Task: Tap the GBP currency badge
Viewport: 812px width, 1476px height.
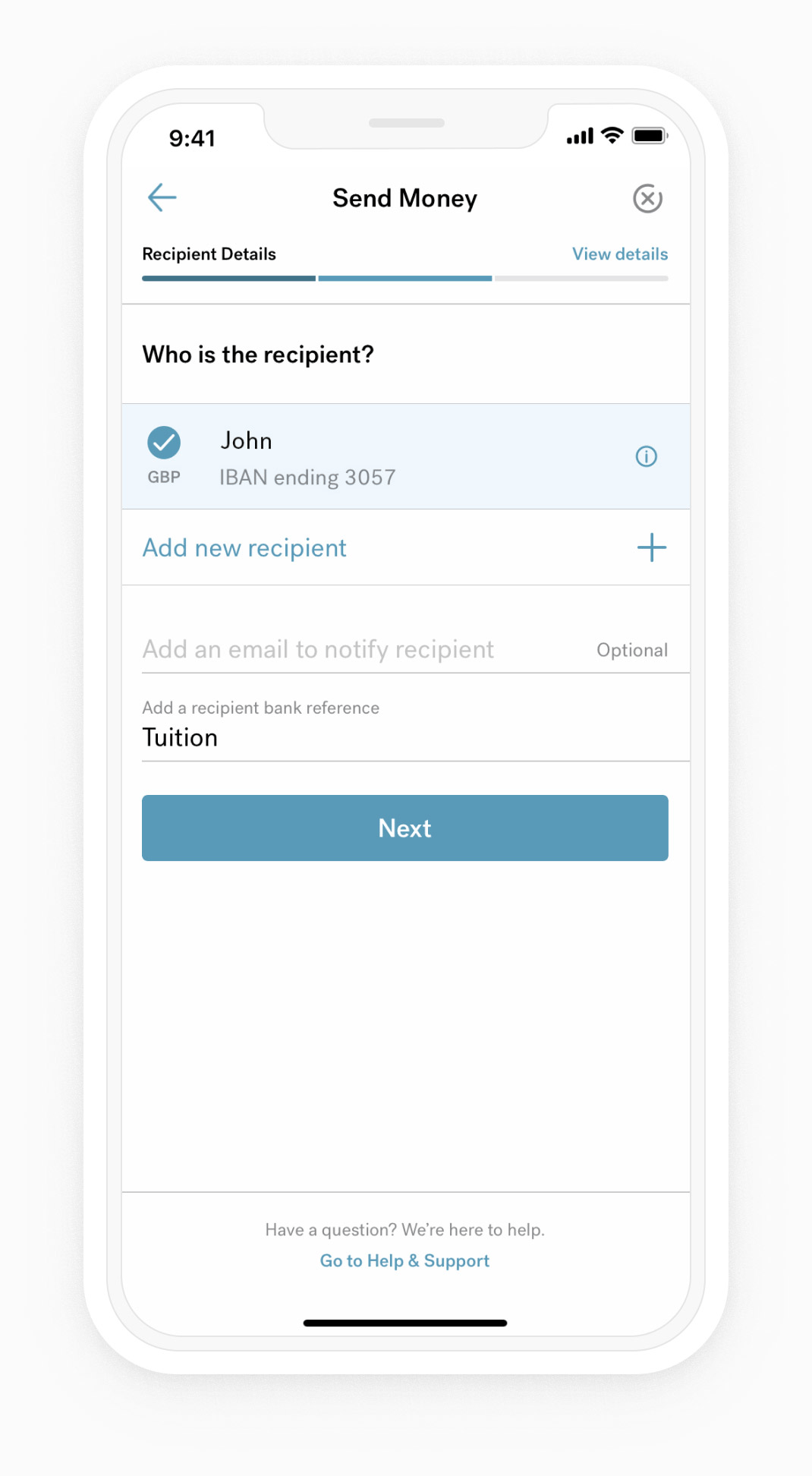Action: coord(164,477)
